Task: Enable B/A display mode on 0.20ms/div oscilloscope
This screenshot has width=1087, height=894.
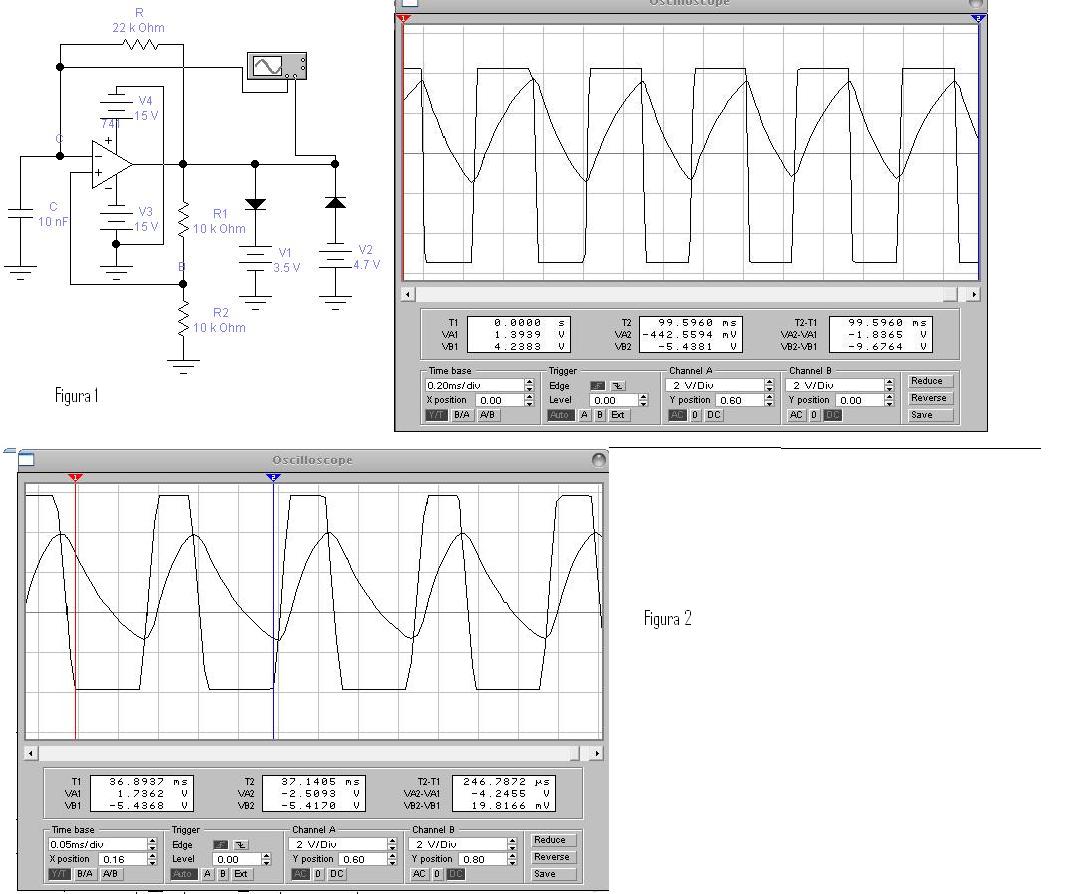Action: (462, 415)
